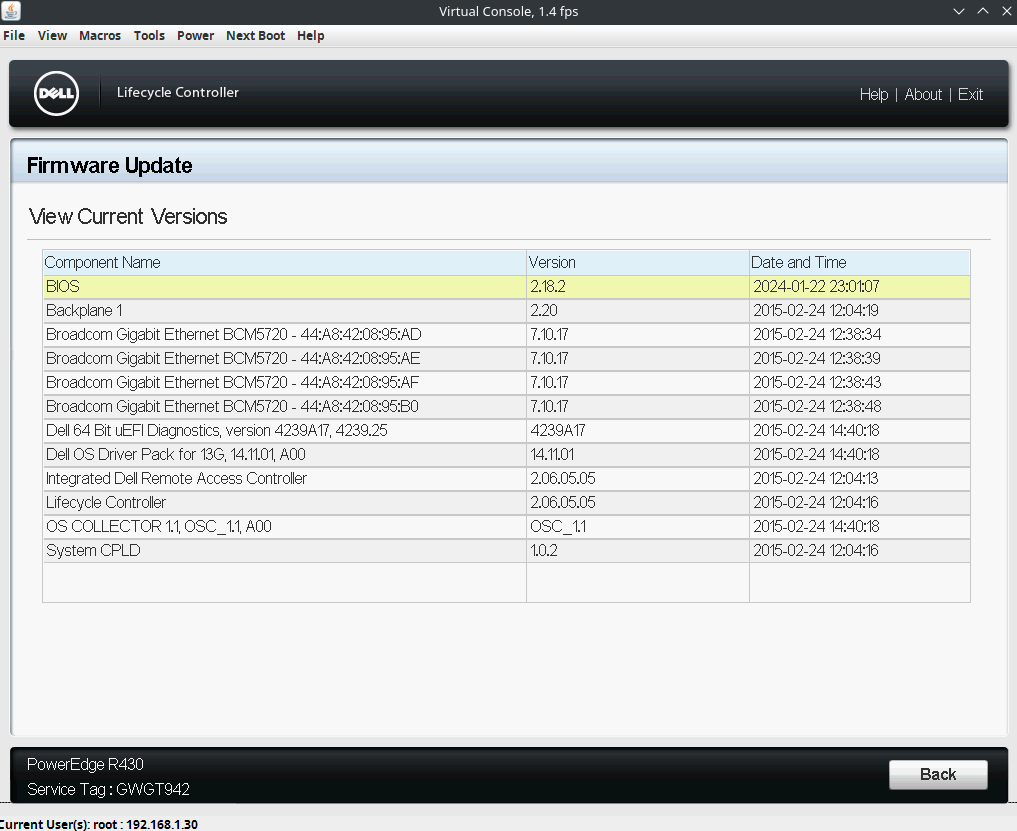
Task: Open the Lifecycle Controller Help link
Action: [873, 94]
